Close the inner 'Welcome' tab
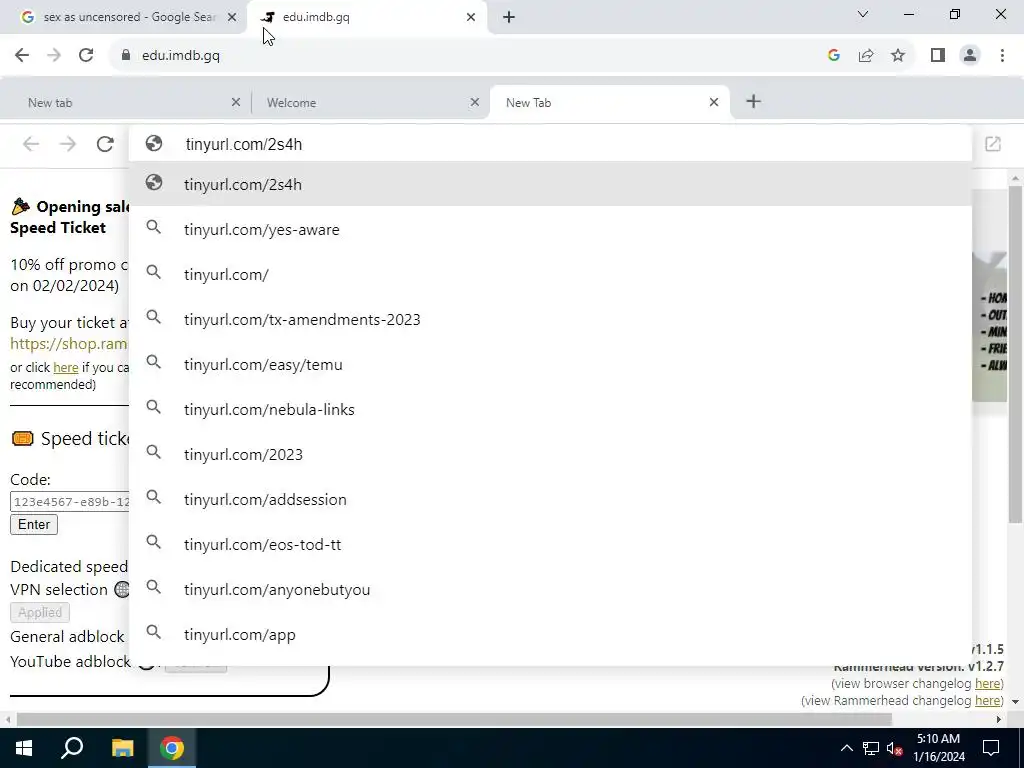Image resolution: width=1024 pixels, height=768 pixels. [475, 103]
